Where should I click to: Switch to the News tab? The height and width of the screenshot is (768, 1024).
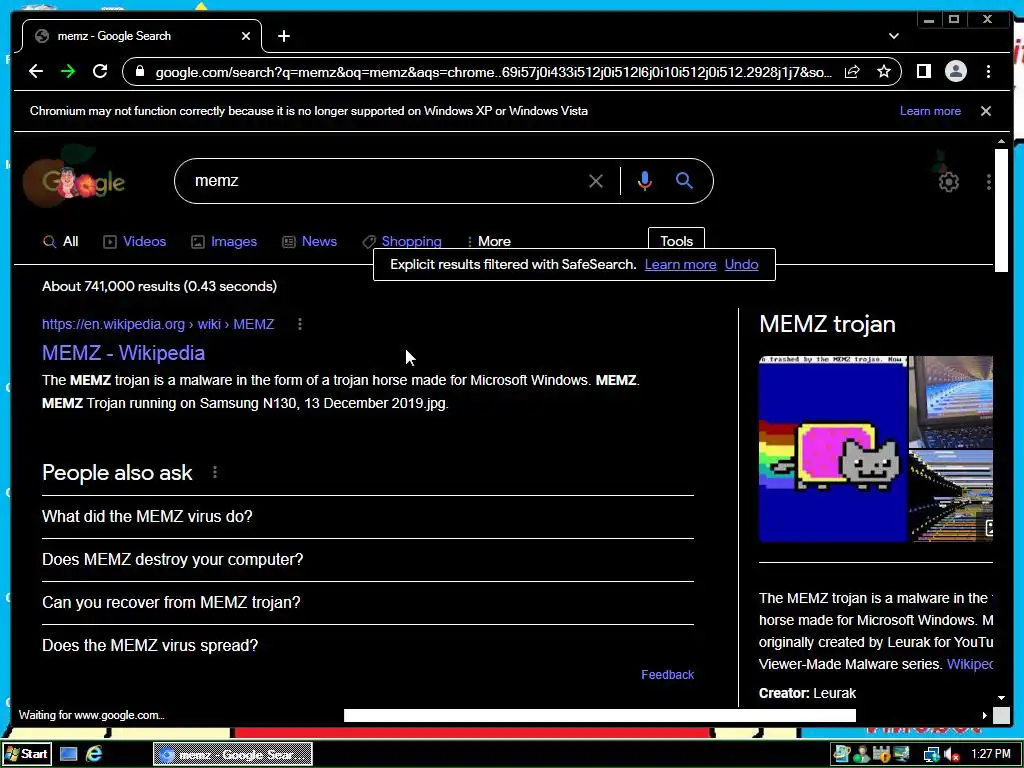310,242
